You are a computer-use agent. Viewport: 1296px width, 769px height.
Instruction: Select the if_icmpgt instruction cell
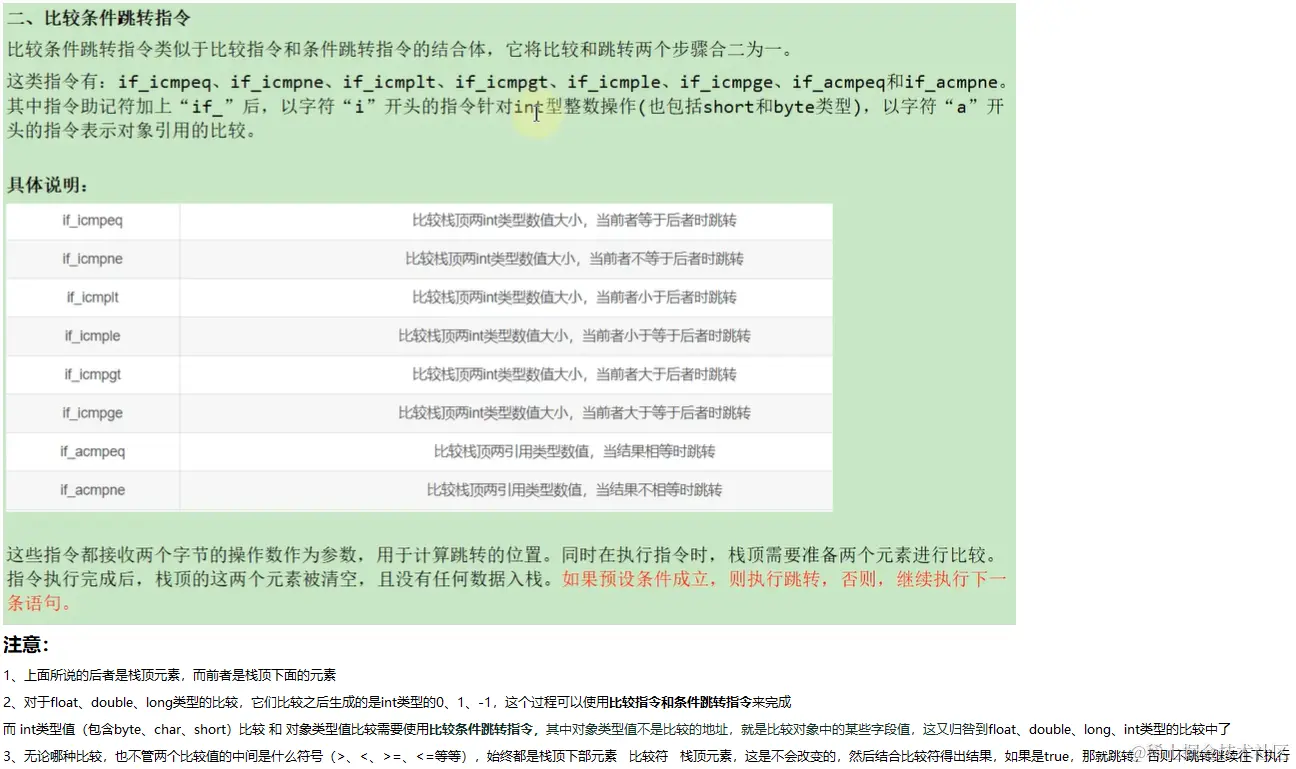tap(92, 374)
